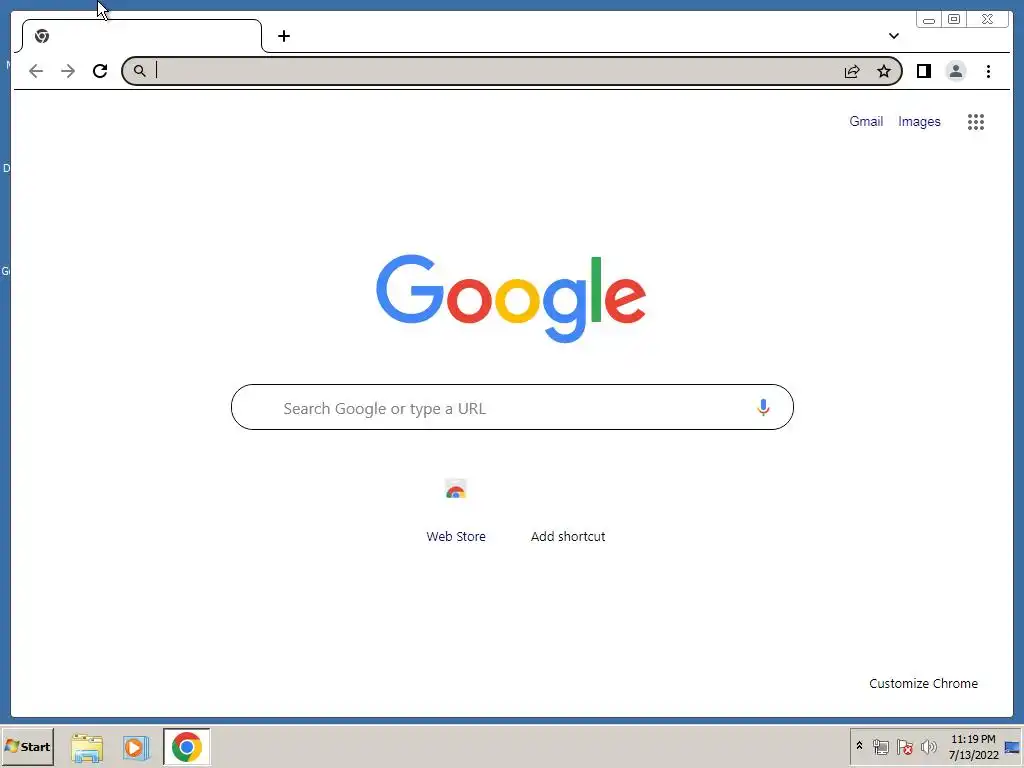Viewport: 1024px width, 768px height.
Task: Close the Chrome window
Action: [987, 20]
